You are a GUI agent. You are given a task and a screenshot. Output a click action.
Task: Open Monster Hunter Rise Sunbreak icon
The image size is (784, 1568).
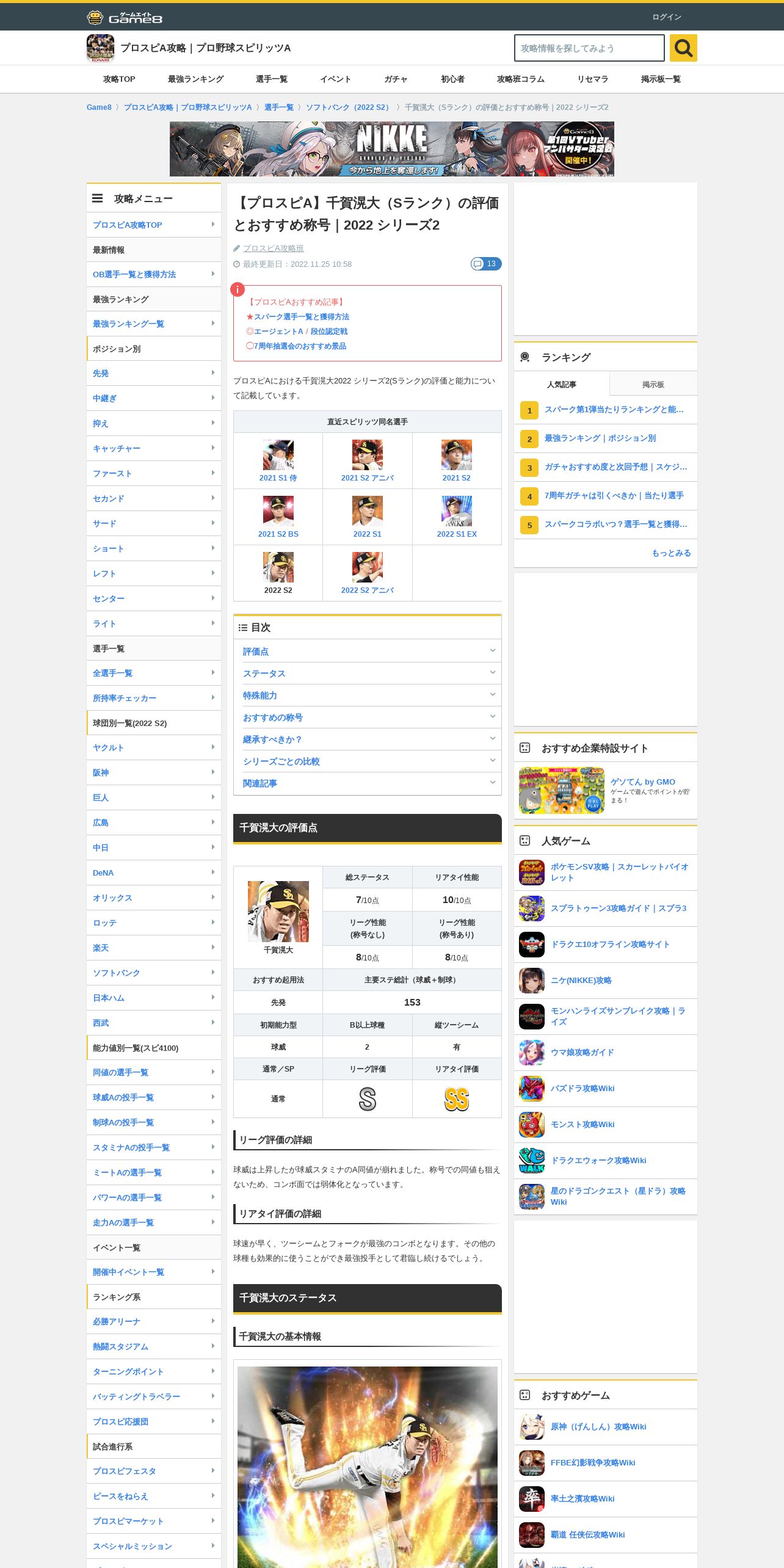532,1017
